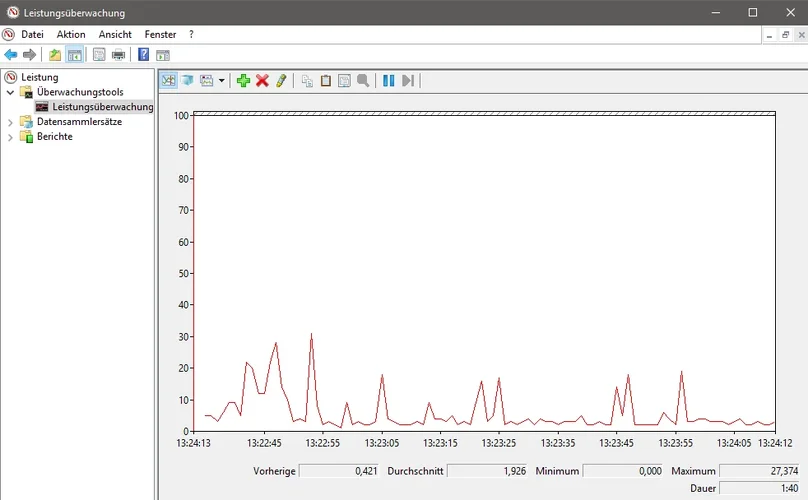Click the Highlight pencil icon
The image size is (808, 500).
[x=281, y=80]
